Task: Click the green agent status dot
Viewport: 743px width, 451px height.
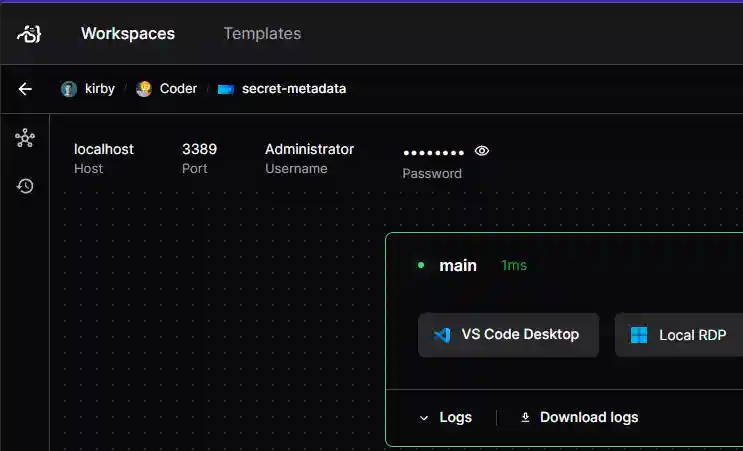Action: [421, 265]
